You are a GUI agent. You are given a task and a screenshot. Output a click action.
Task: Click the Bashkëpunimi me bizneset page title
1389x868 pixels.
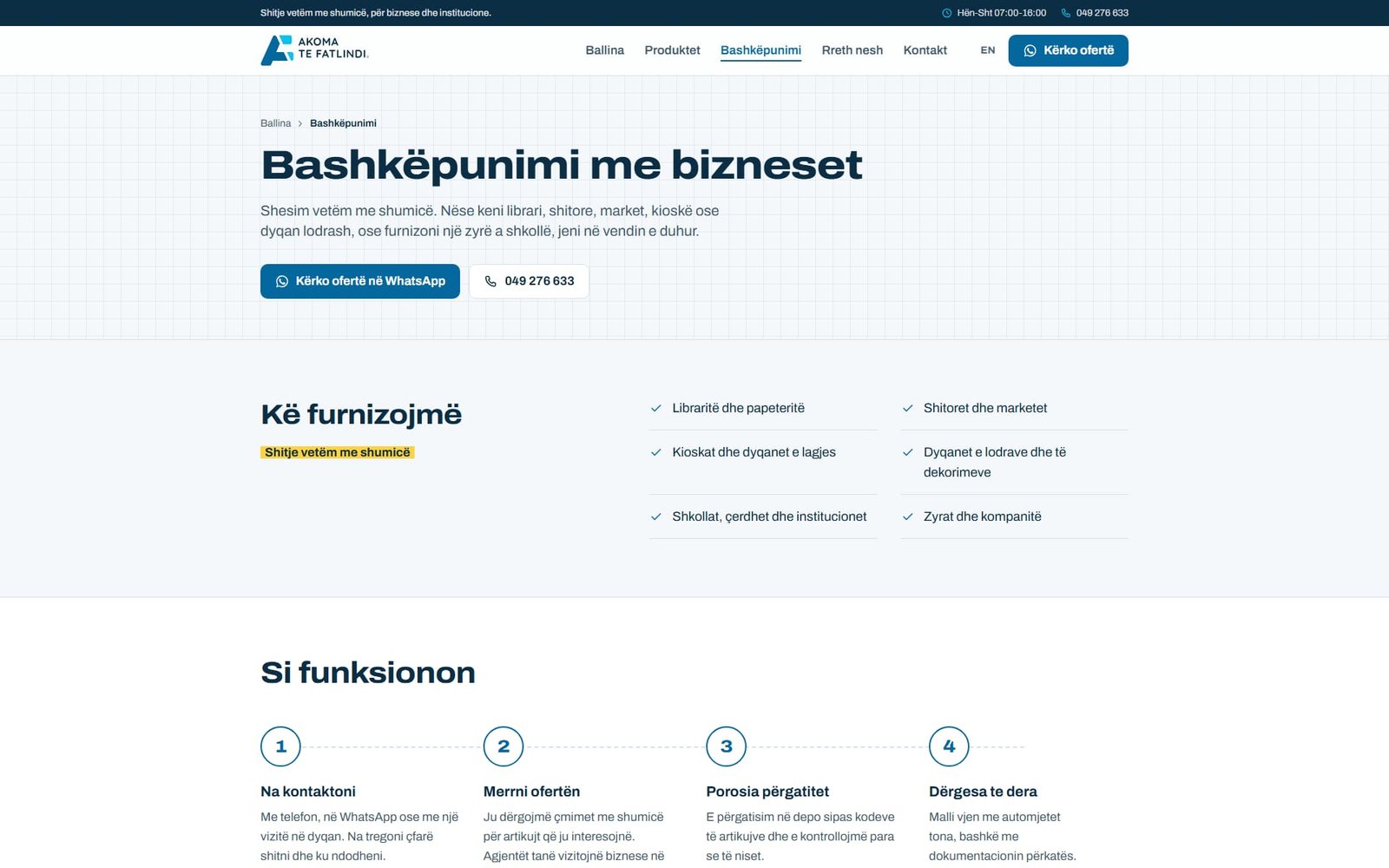[x=562, y=165]
